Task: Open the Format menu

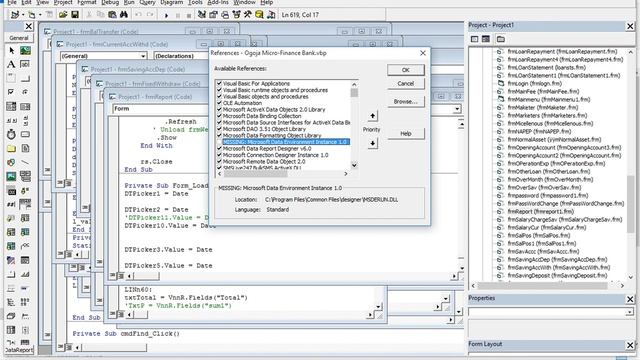Action: tap(87, 2)
